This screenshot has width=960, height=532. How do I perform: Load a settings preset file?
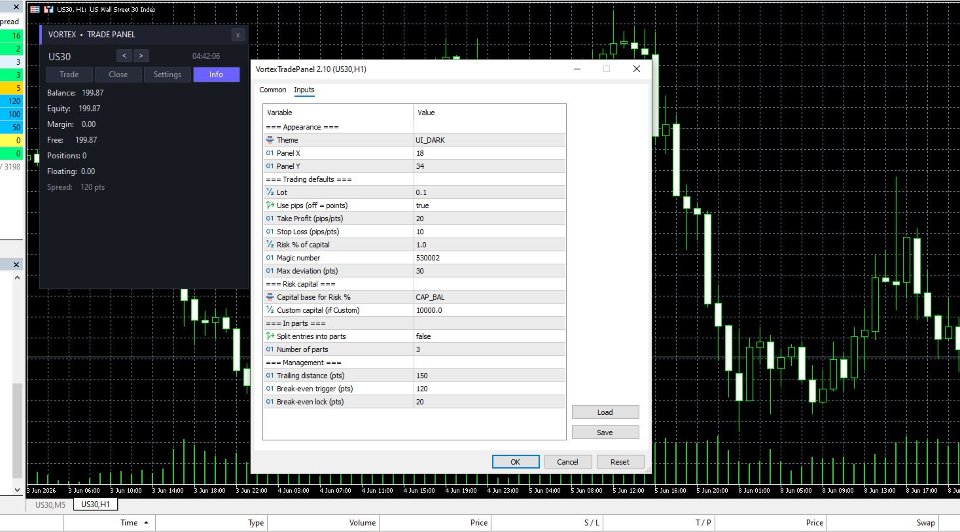[605, 412]
